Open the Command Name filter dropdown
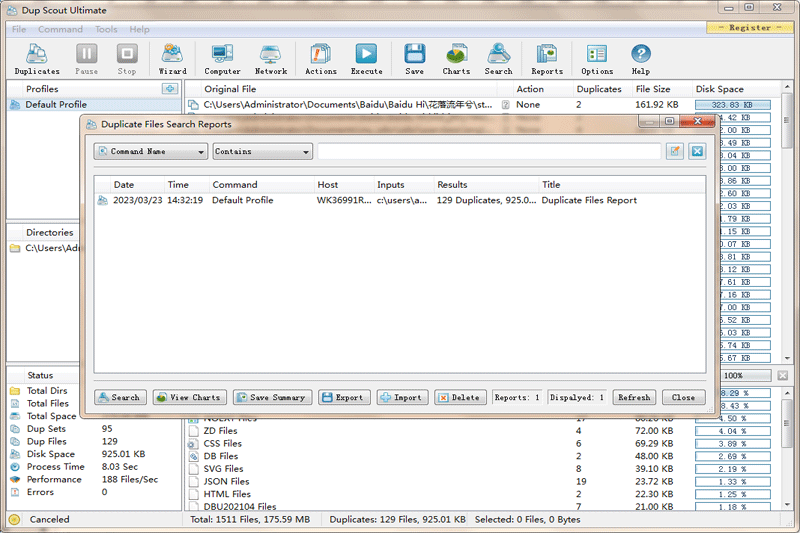The width and height of the screenshot is (800, 533). [x=151, y=151]
